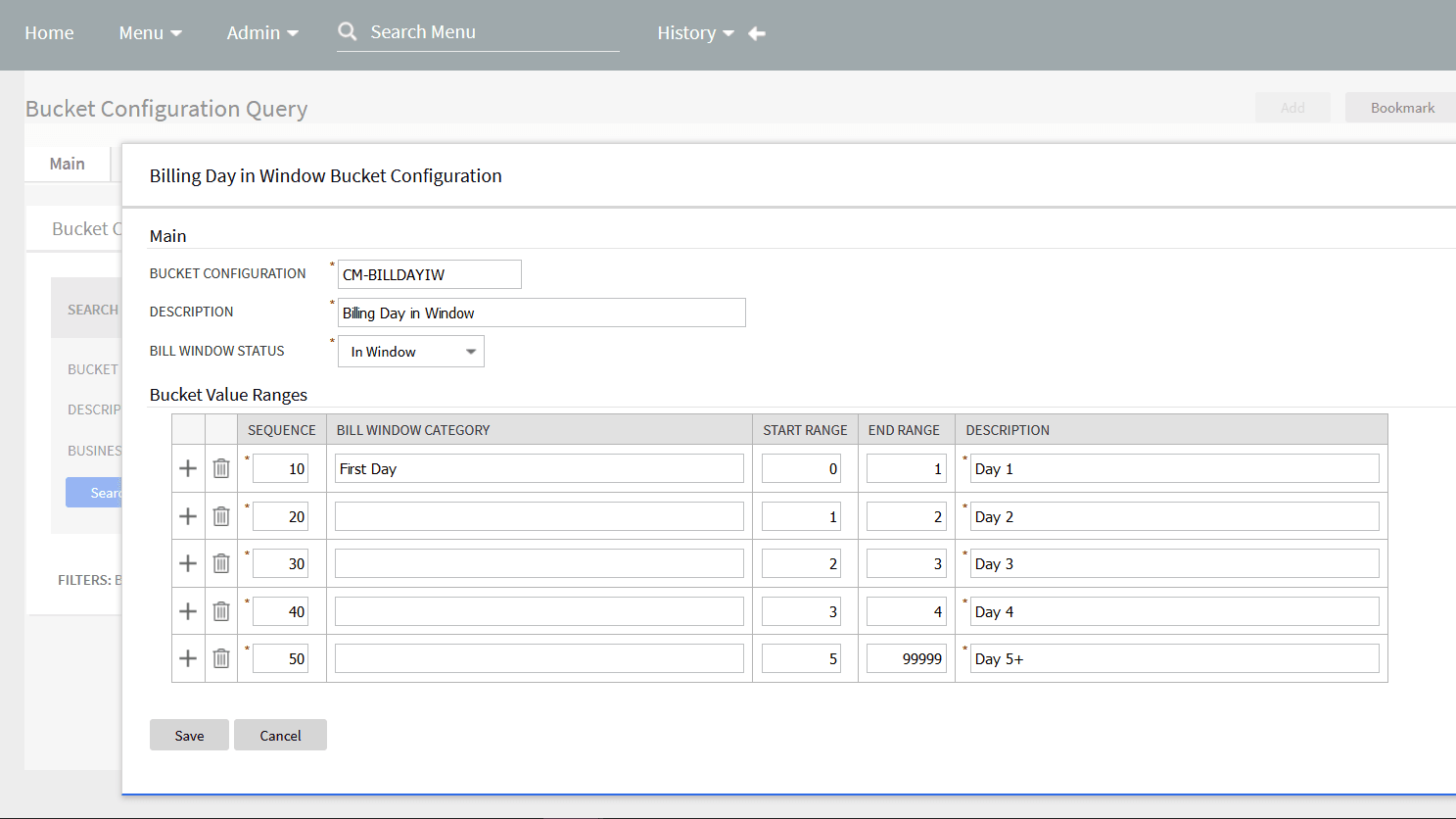Open the Admin dropdown
The image size is (1456, 819).
tap(260, 32)
